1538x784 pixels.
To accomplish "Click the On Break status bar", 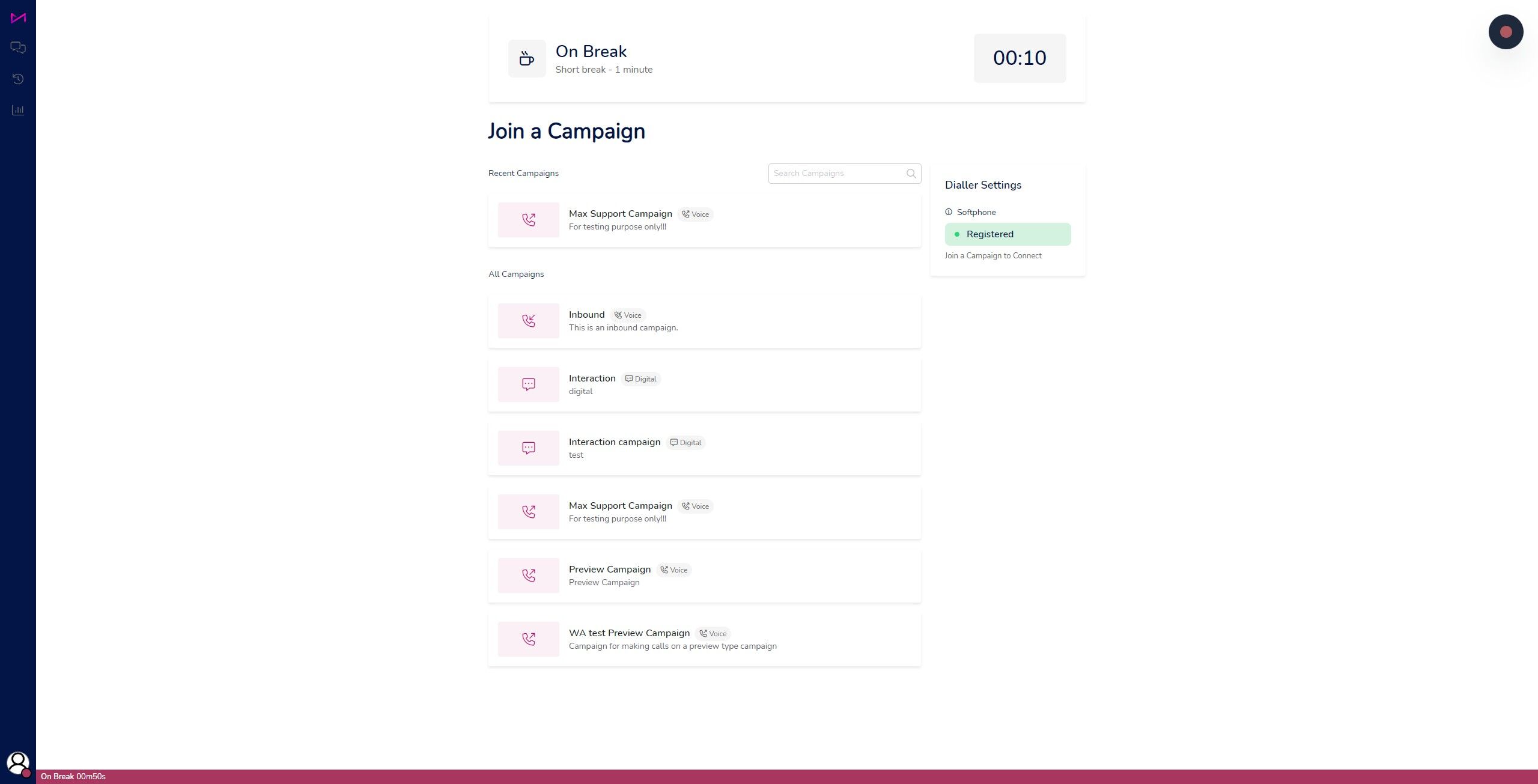I will pyautogui.click(x=786, y=776).
